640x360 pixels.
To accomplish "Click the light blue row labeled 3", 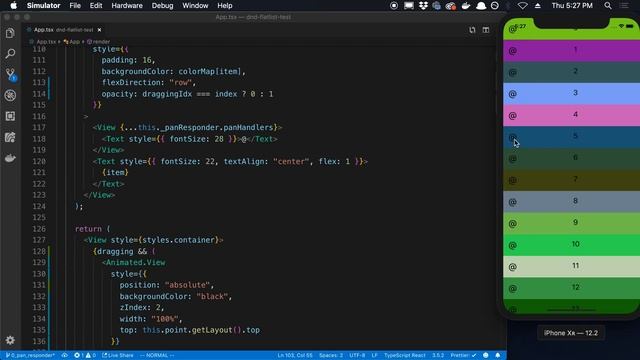I will click(x=571, y=93).
